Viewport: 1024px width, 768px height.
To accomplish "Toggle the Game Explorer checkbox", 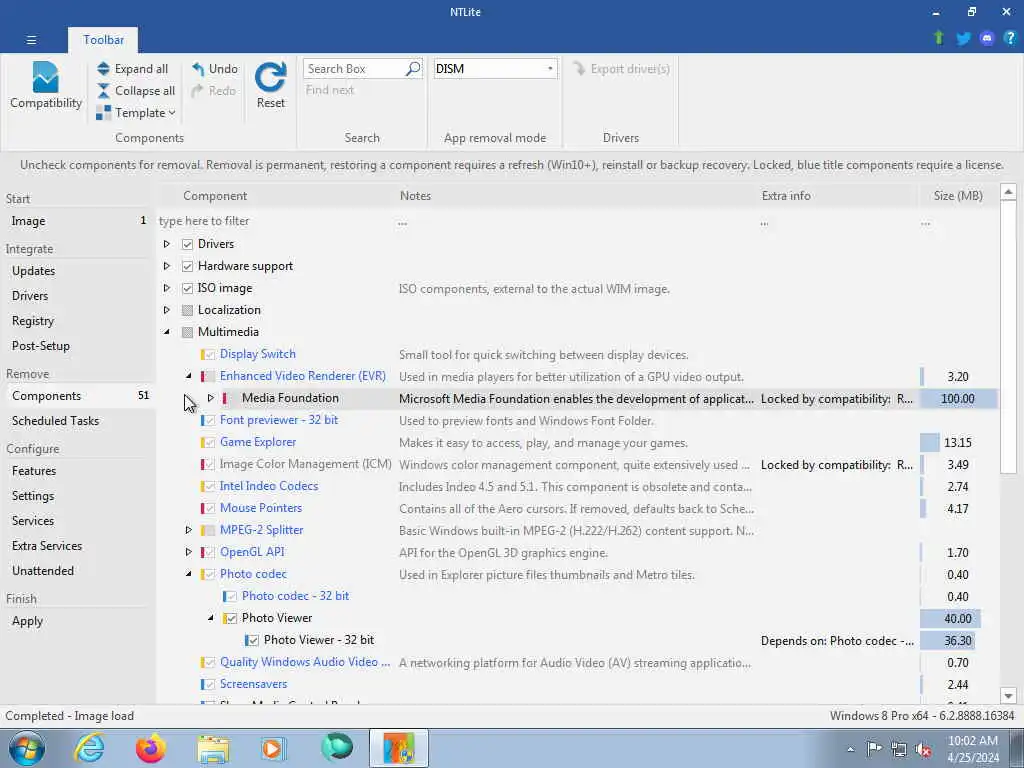I will (x=210, y=443).
